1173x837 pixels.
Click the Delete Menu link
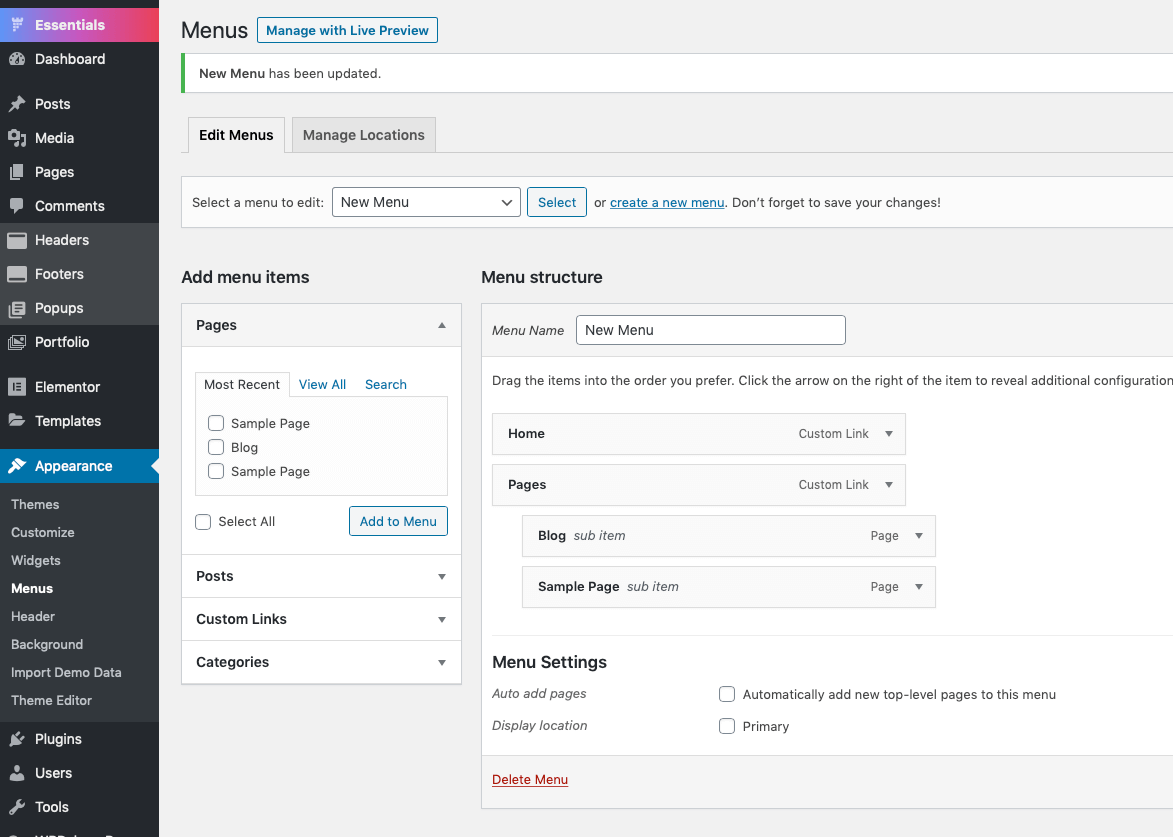[530, 779]
